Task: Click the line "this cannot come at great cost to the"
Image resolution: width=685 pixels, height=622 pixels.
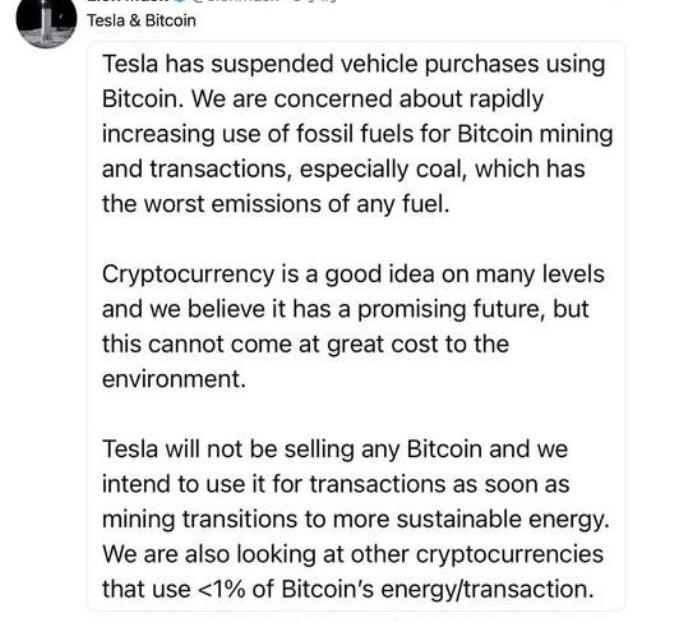Action: [x=305, y=344]
